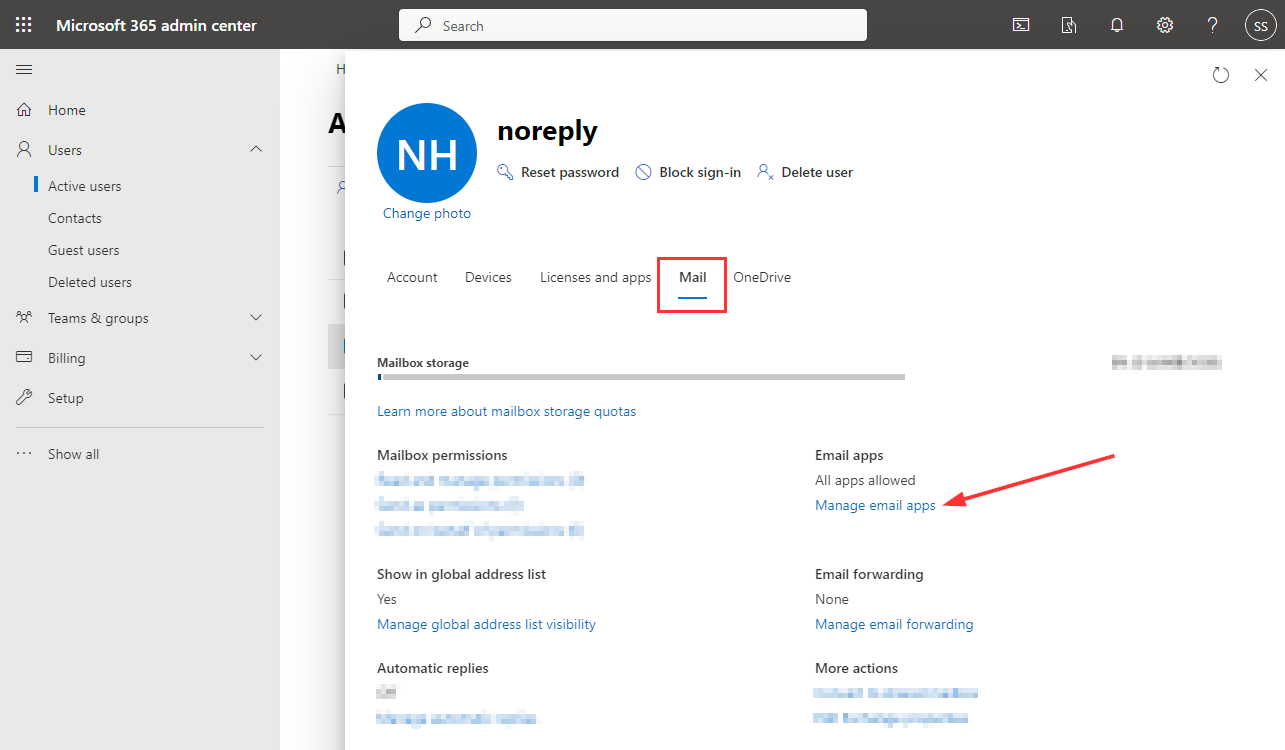Open Contacts in sidebar

coord(75,218)
